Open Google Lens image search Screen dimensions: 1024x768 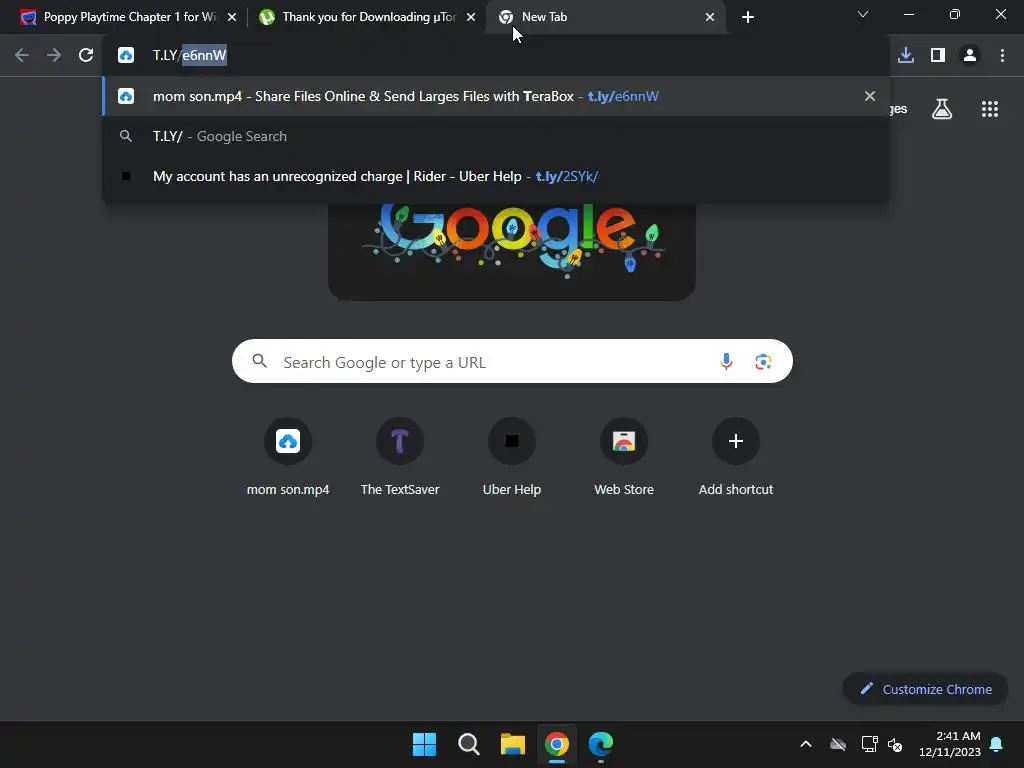pos(763,361)
